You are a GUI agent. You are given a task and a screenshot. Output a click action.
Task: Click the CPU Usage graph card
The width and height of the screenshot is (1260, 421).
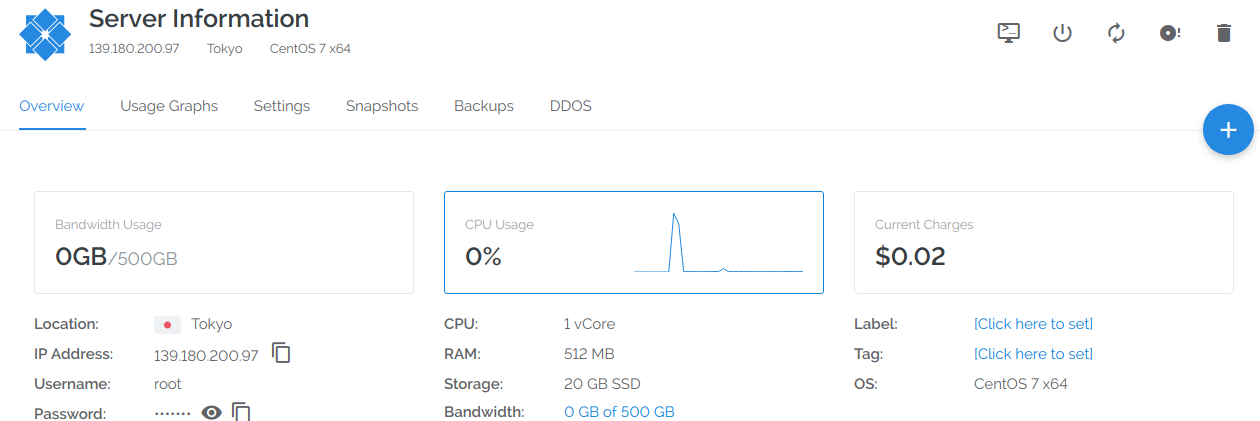[634, 242]
